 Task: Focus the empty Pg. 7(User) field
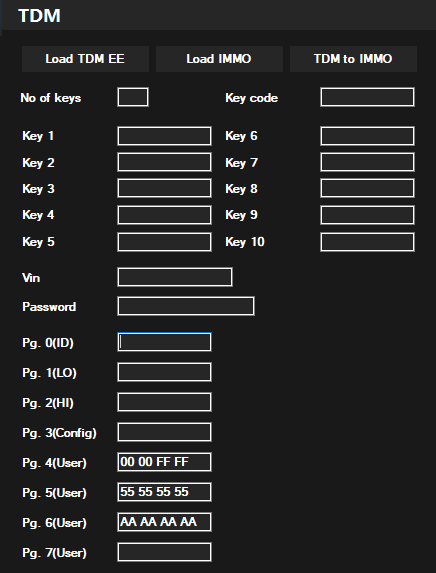(164, 552)
